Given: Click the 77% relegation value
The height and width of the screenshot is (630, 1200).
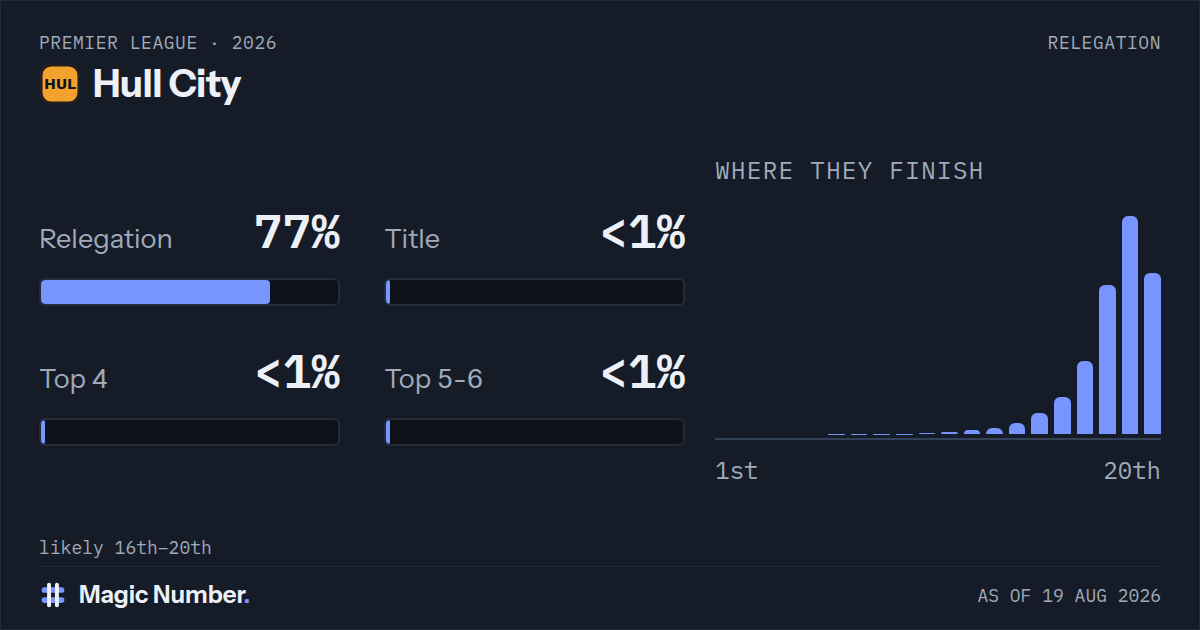Looking at the screenshot, I should click(298, 233).
